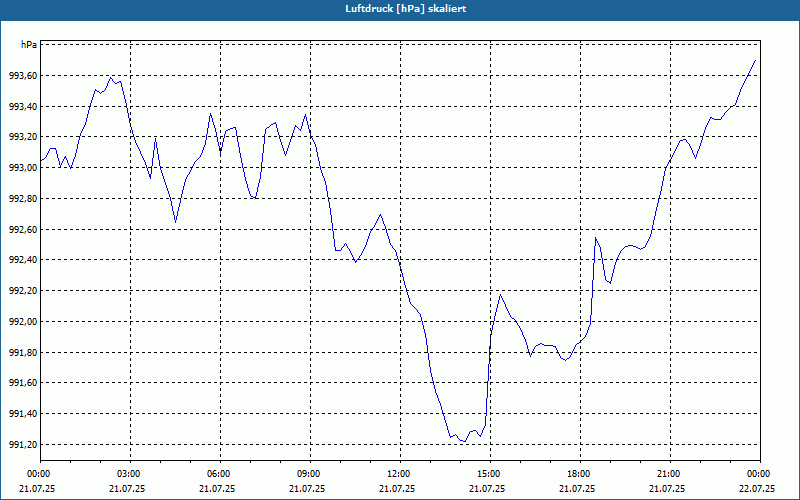Click the chart title 'Luftdruck [hPa] skaliert'
Viewport: 800px width, 500px height.
(406, 9)
